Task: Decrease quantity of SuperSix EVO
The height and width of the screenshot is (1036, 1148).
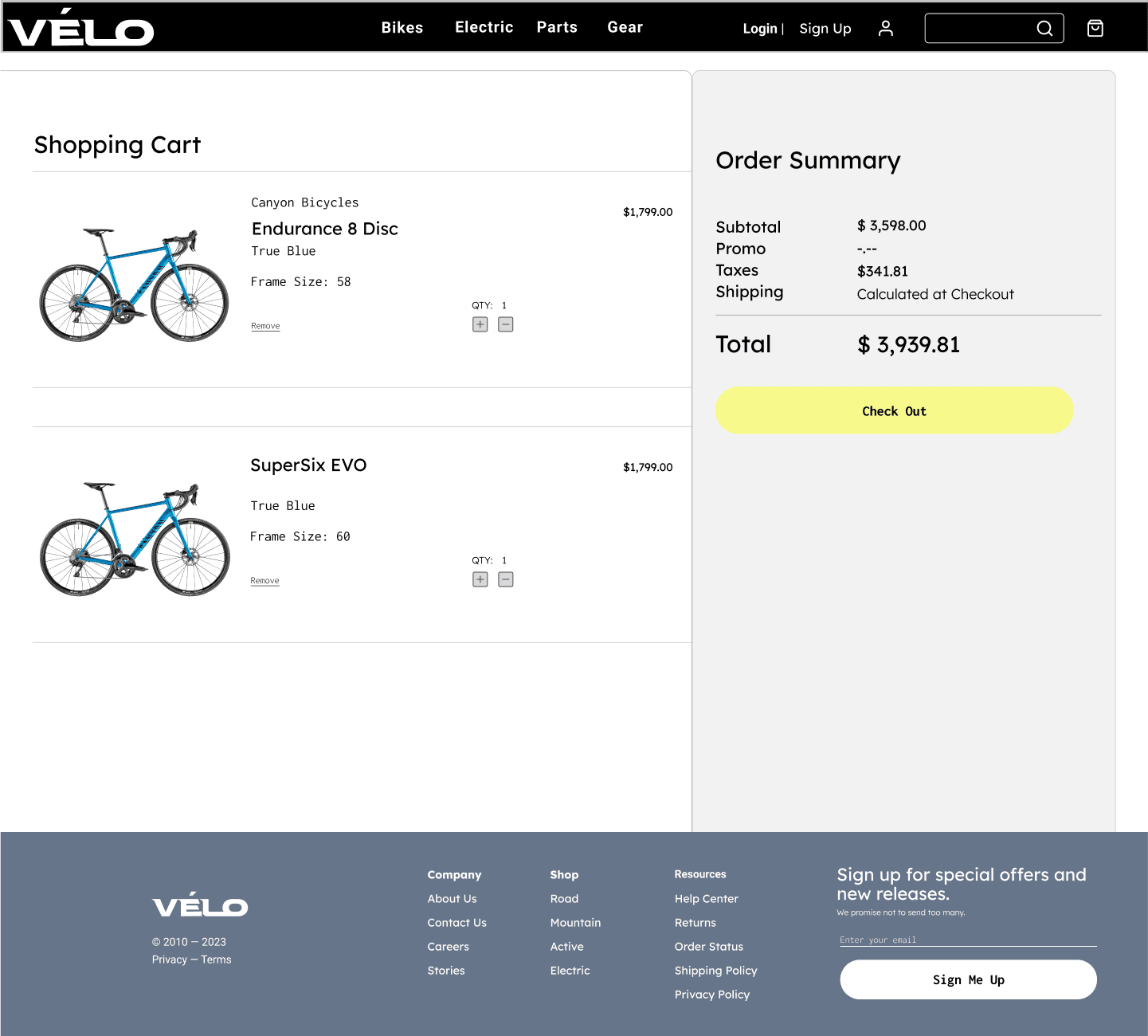Action: coord(505,579)
